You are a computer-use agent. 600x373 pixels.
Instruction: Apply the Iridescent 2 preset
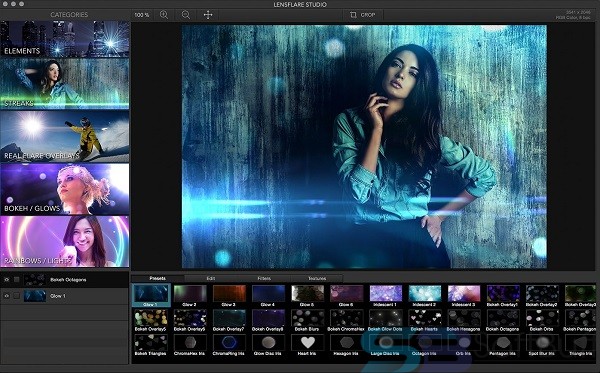425,296
